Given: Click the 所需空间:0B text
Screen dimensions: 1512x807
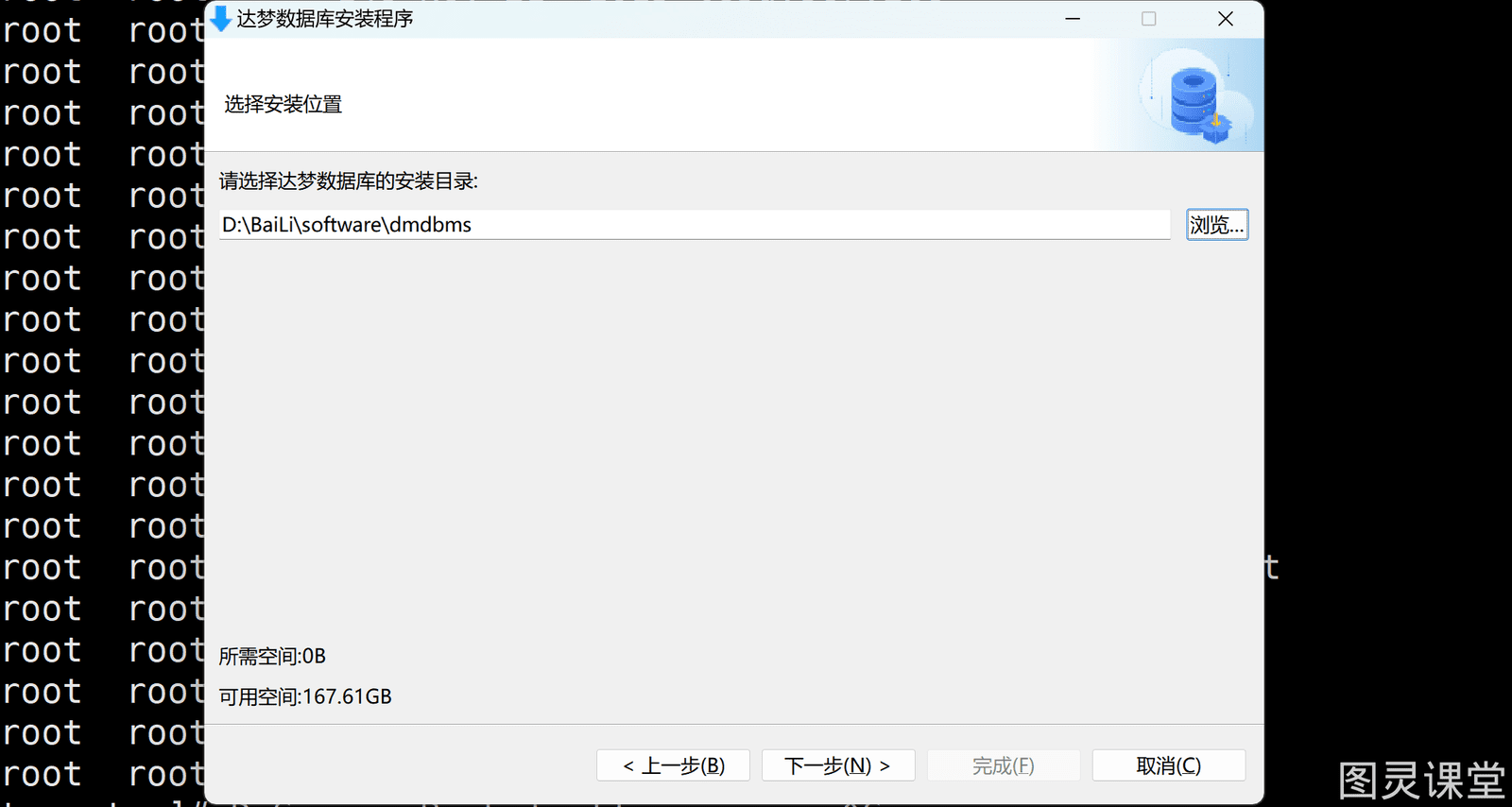Looking at the screenshot, I should coord(272,656).
